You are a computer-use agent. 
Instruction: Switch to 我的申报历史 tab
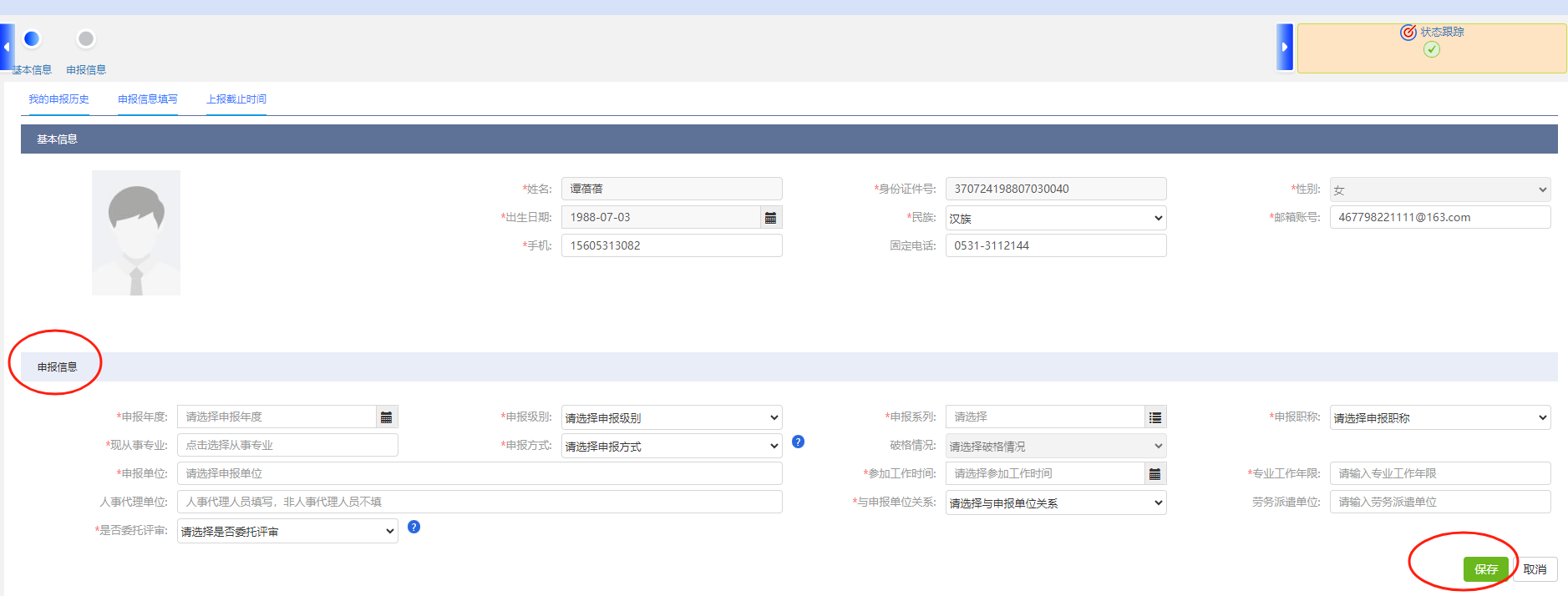58,99
